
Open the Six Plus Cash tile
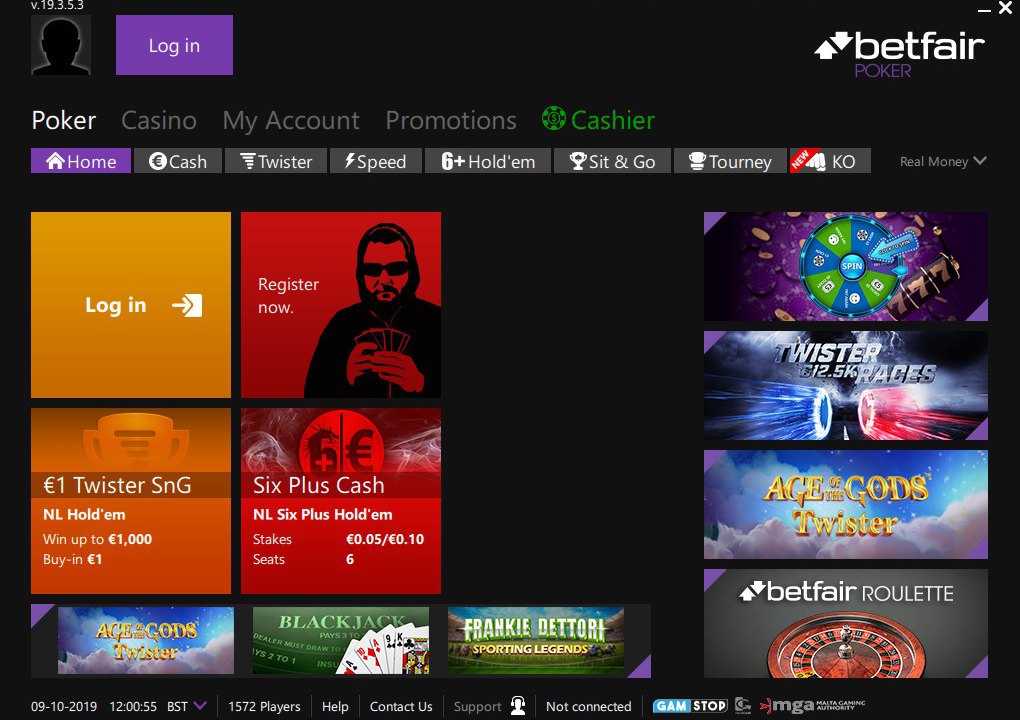point(341,501)
